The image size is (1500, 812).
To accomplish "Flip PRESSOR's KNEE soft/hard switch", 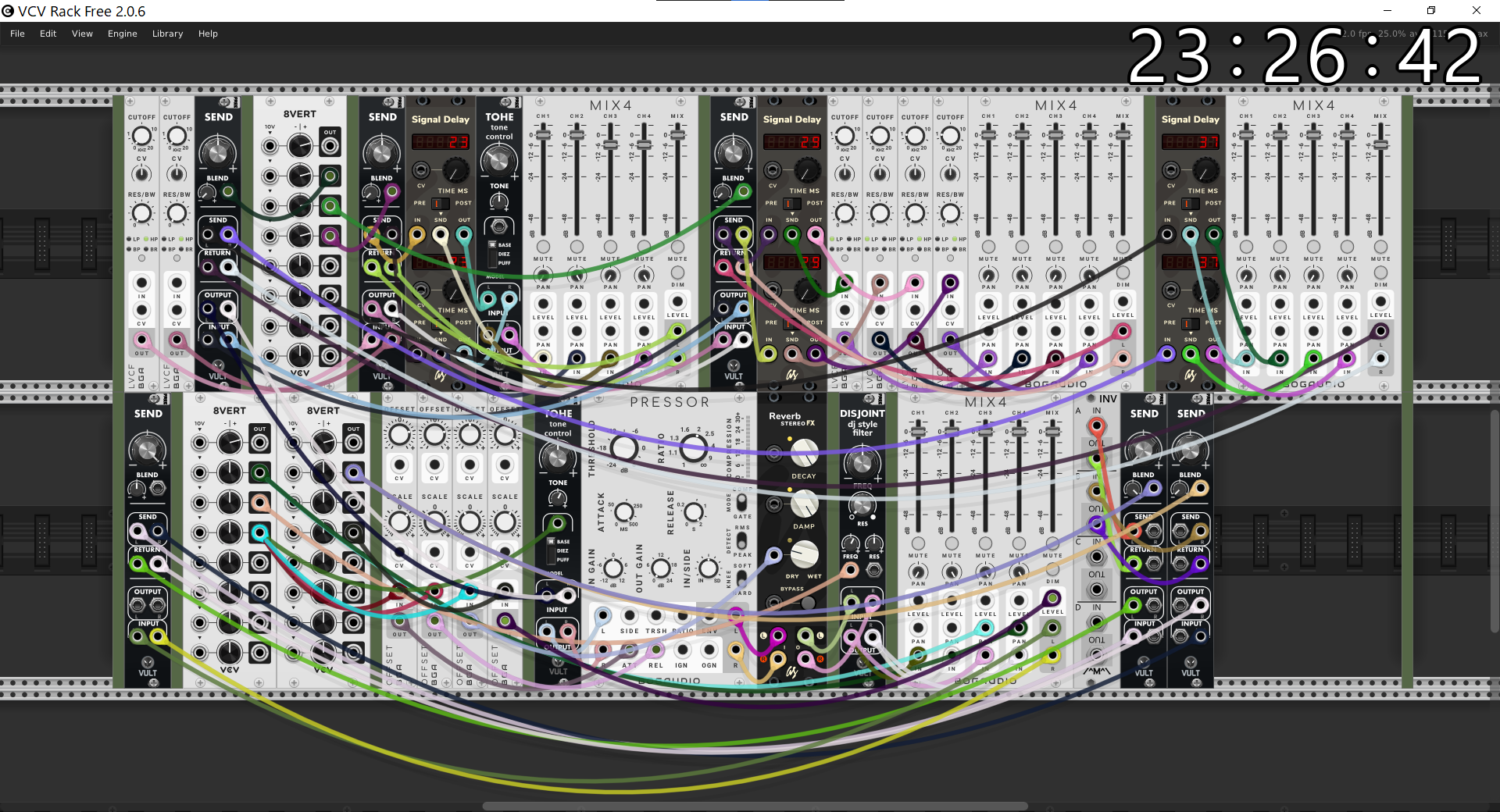I will coord(741,579).
